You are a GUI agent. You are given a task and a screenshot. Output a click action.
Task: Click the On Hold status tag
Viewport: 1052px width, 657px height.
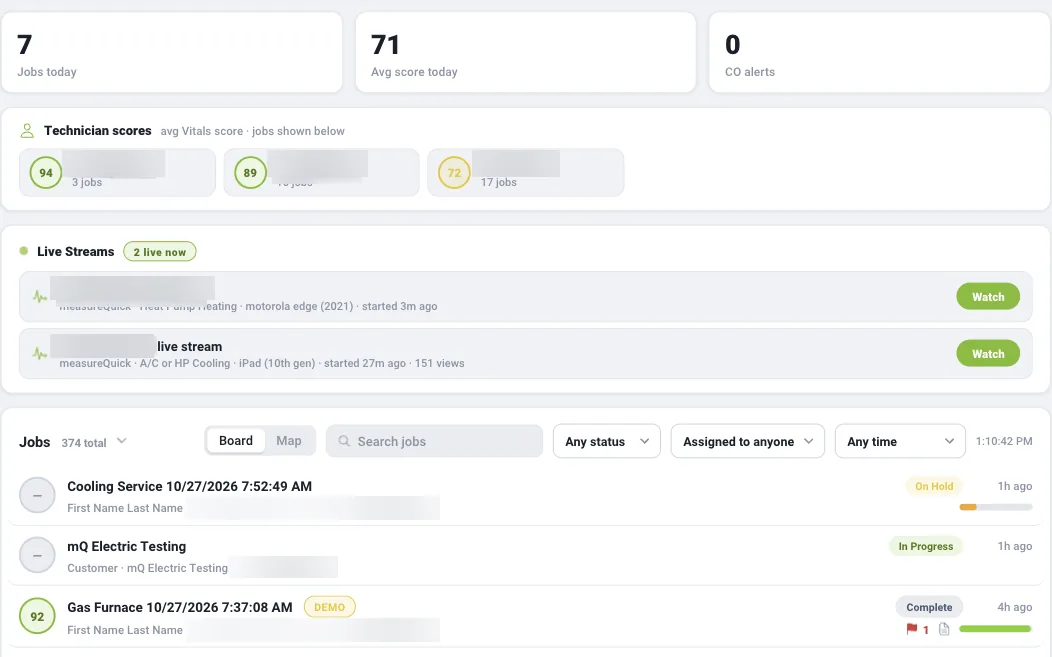pyautogui.click(x=934, y=486)
